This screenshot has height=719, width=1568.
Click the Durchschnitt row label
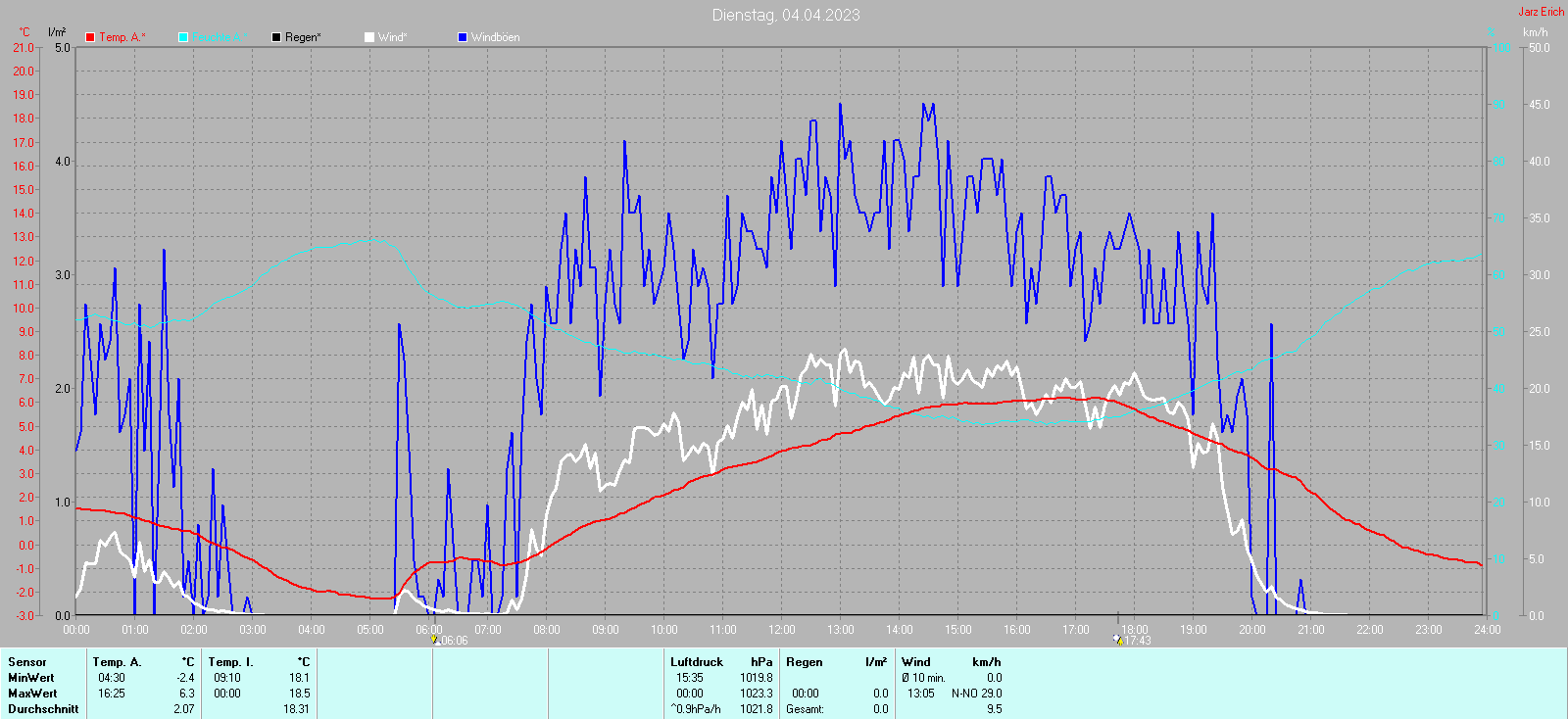(x=43, y=709)
